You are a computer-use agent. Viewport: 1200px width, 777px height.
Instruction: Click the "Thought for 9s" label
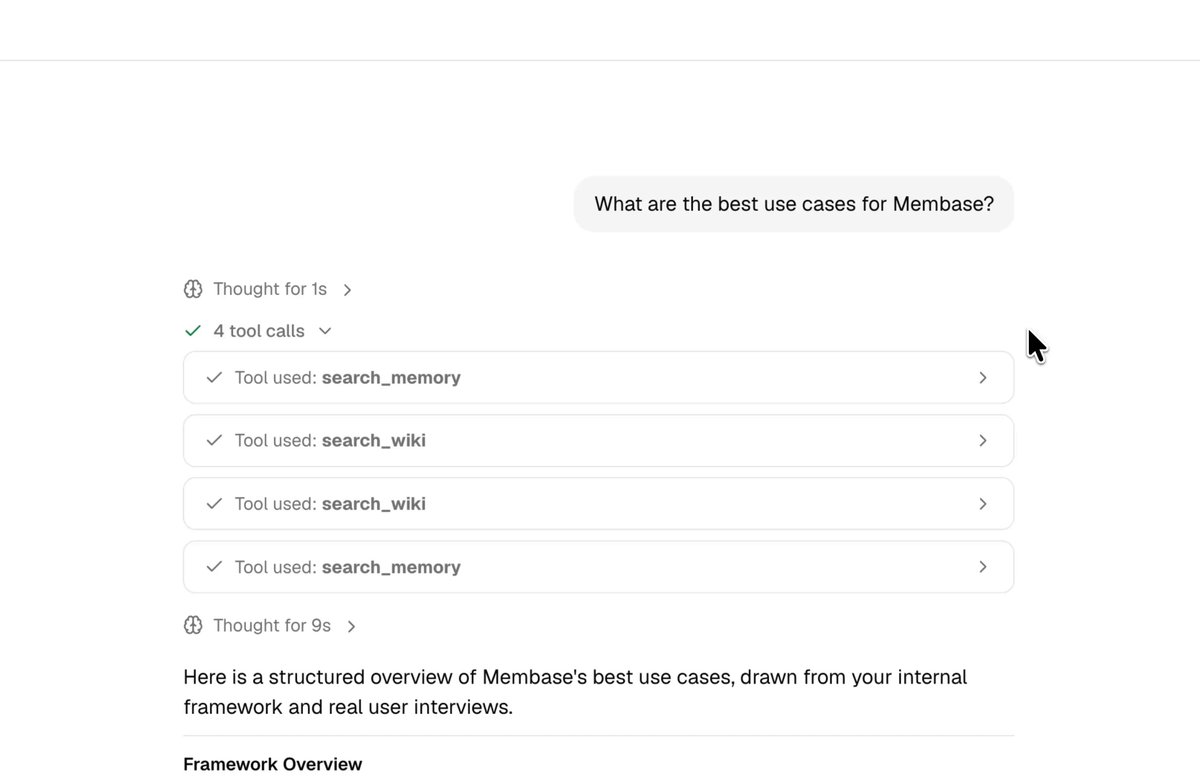click(272, 625)
